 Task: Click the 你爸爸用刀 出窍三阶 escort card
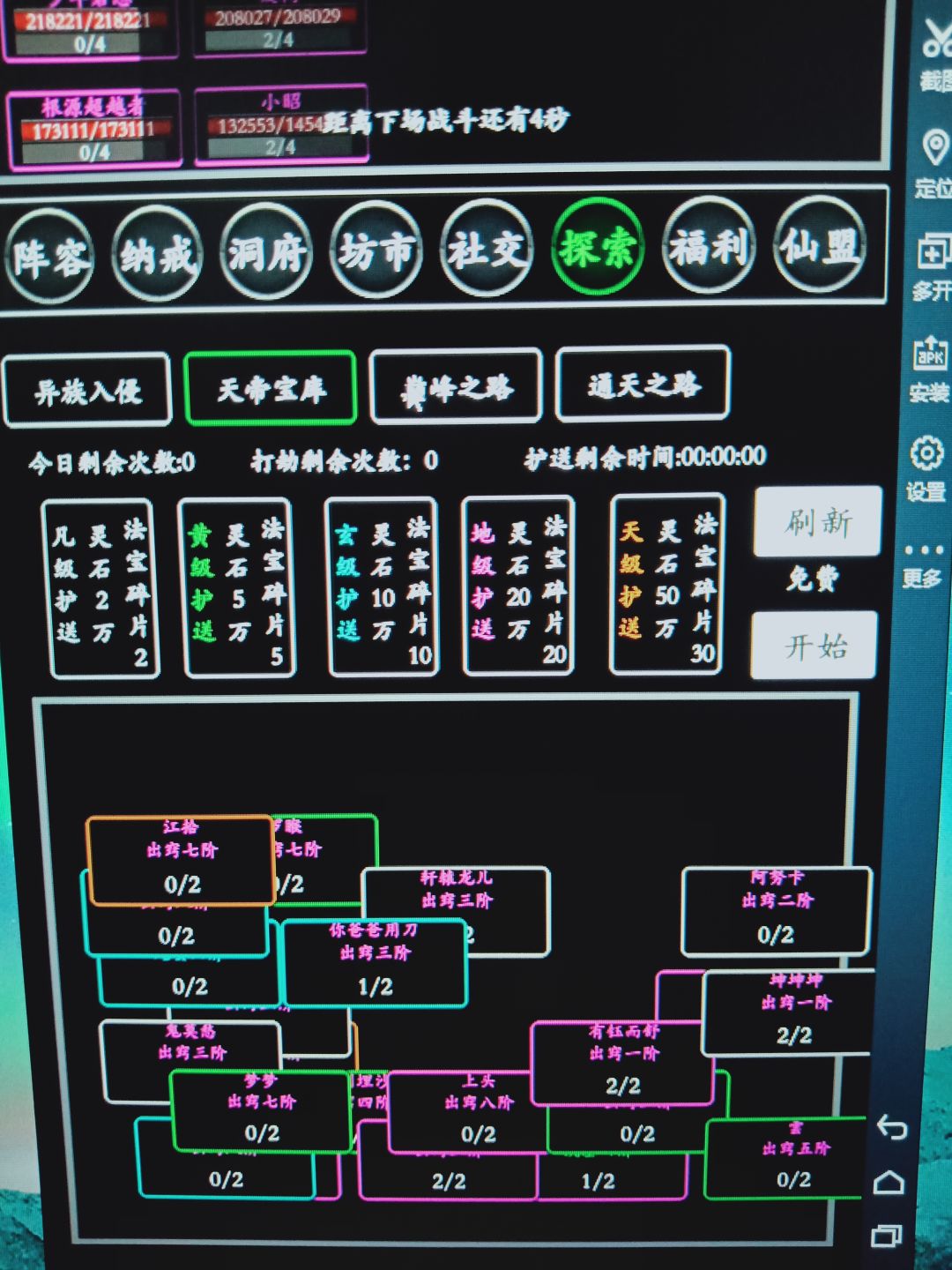375,963
